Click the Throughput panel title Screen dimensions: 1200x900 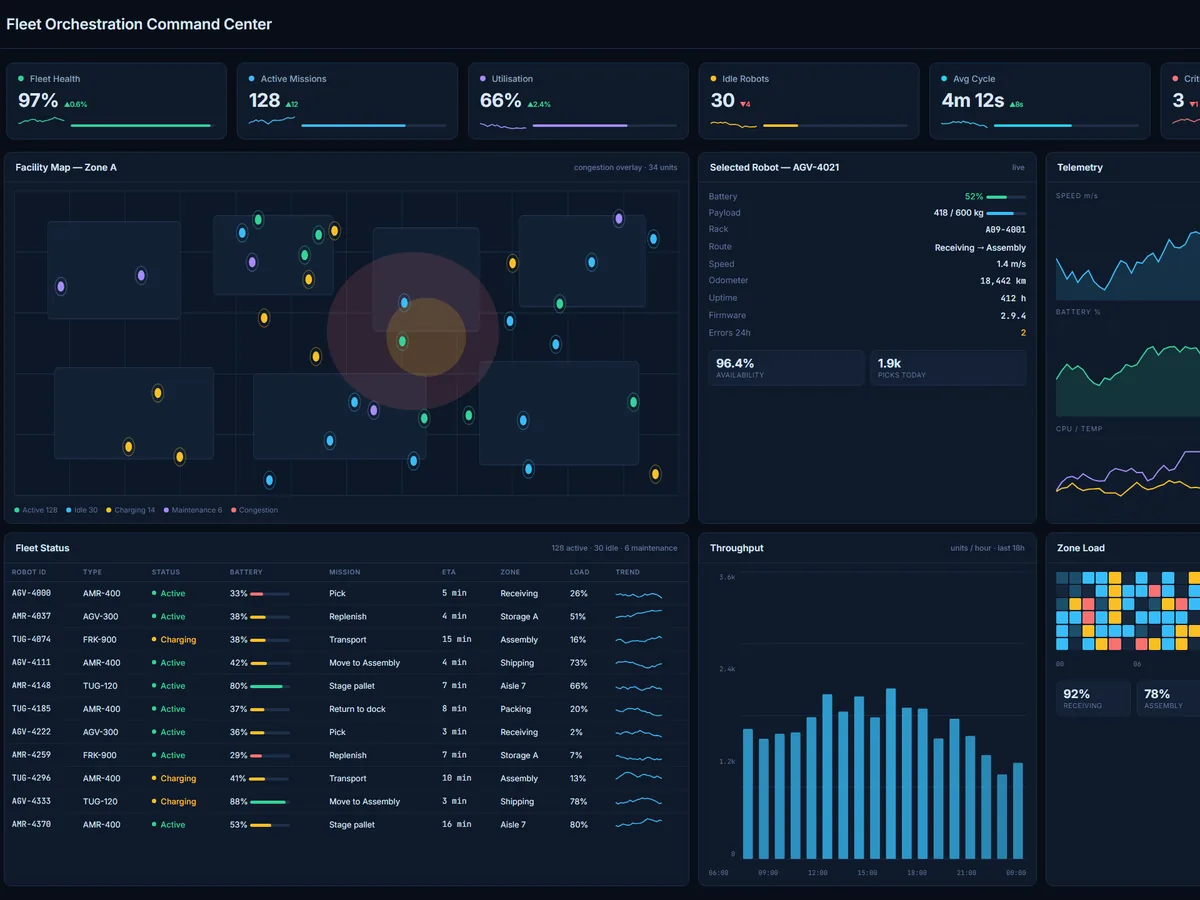point(737,548)
